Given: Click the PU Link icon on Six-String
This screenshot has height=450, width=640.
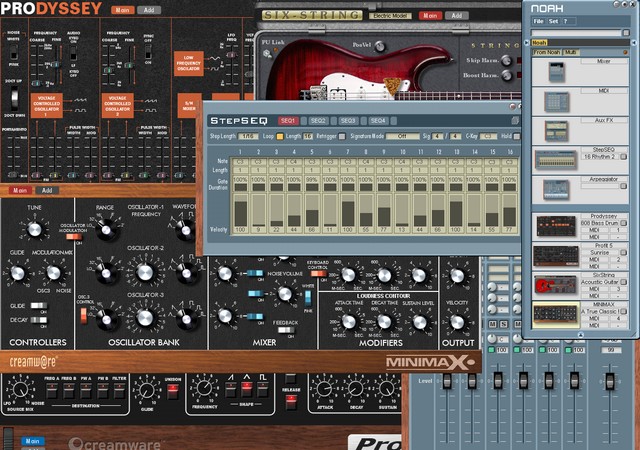Looking at the screenshot, I should tap(268, 53).
